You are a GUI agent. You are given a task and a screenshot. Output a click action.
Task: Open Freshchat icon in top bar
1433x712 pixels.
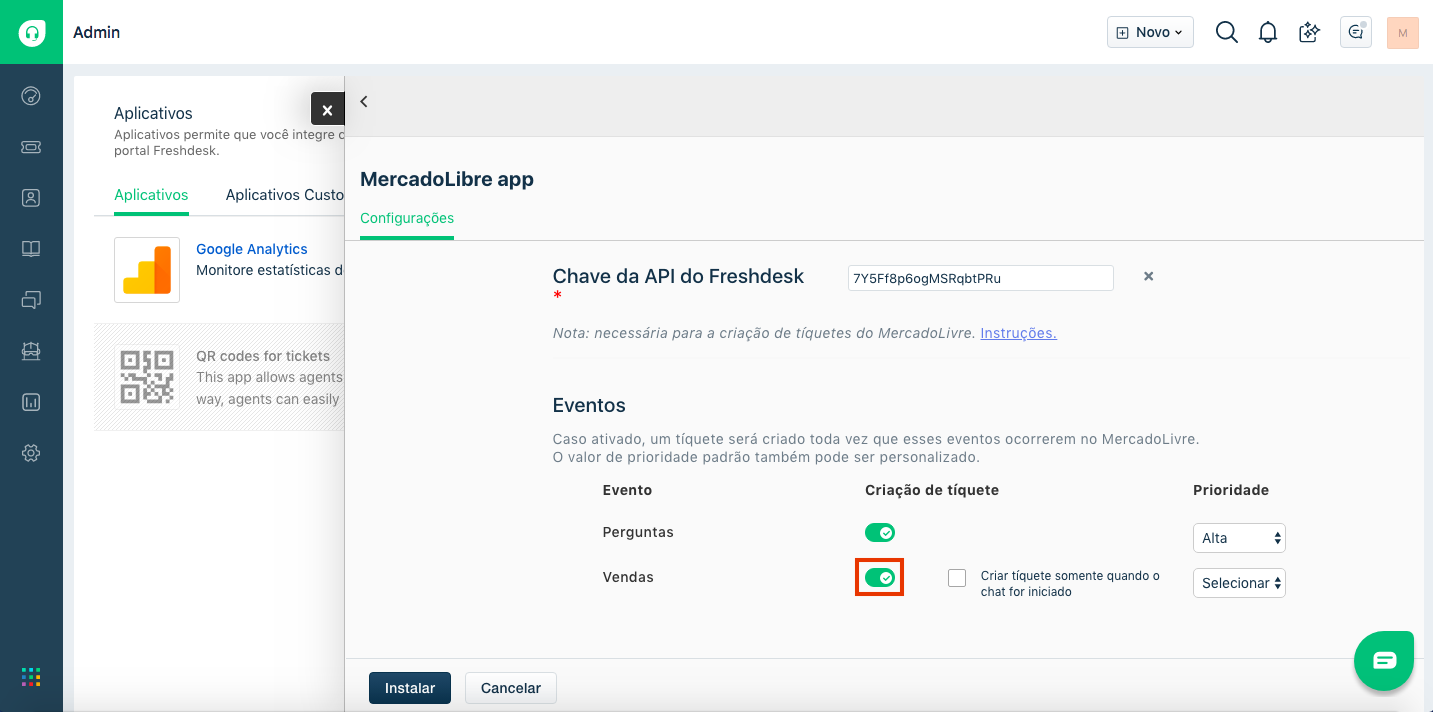pos(1356,32)
